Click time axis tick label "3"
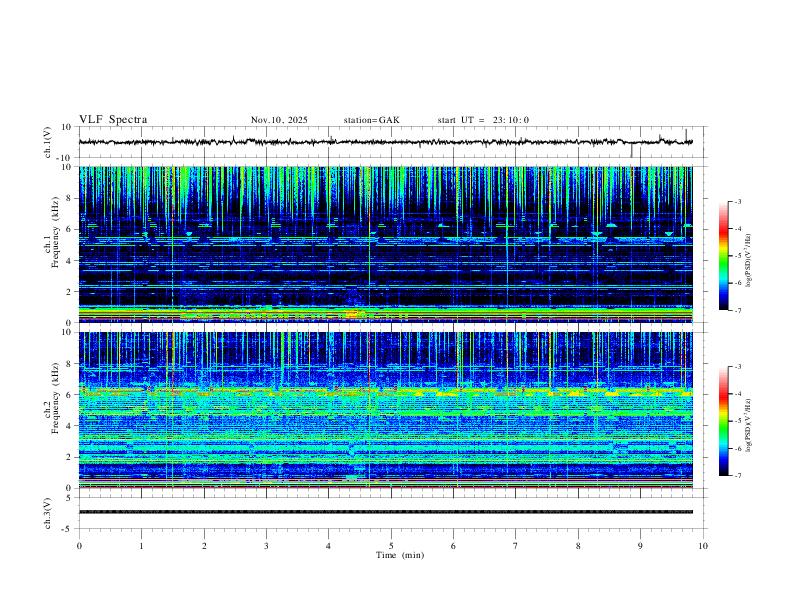Screen dimensions: 792x612 266,546
